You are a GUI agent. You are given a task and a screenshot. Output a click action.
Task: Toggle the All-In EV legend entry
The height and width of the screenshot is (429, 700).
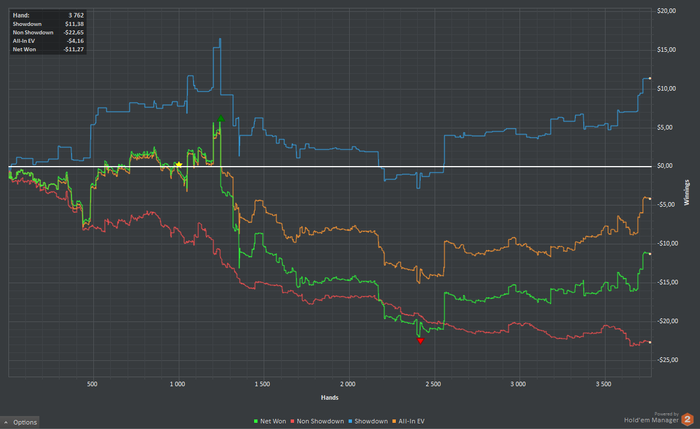pos(408,421)
